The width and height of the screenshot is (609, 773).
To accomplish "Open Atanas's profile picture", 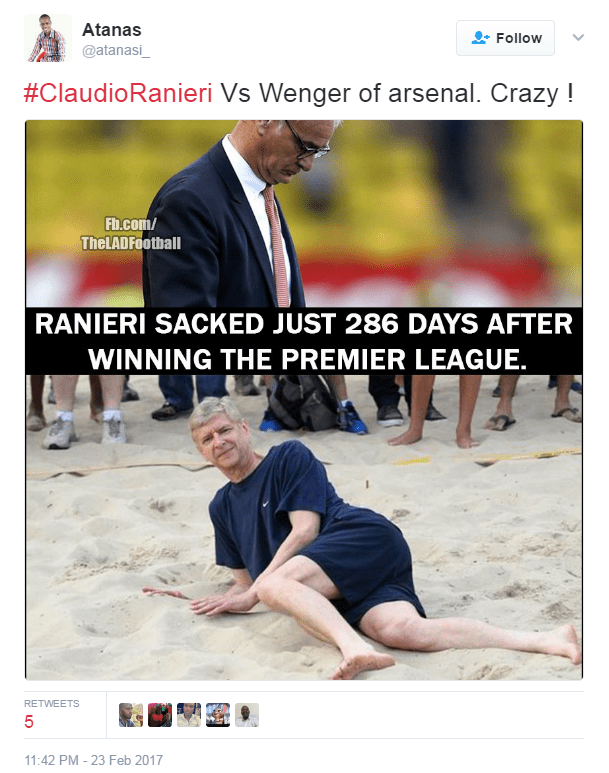I will coord(47,38).
